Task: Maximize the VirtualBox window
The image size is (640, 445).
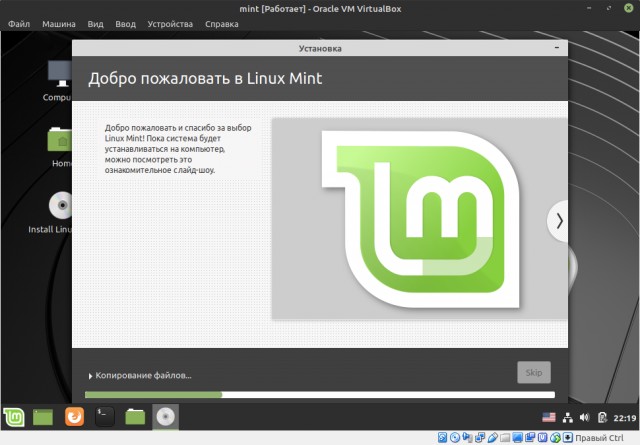Action: [609, 8]
